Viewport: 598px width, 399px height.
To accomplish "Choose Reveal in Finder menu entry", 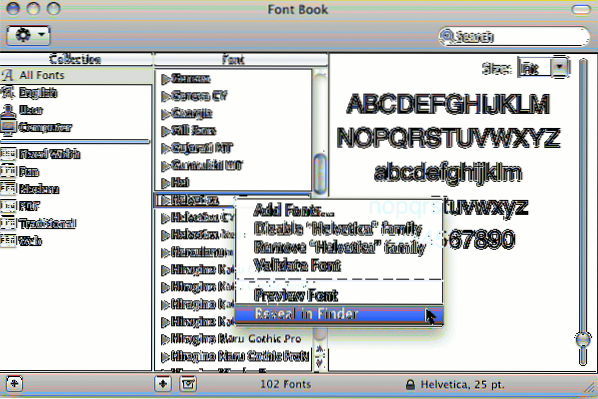I will [339, 314].
